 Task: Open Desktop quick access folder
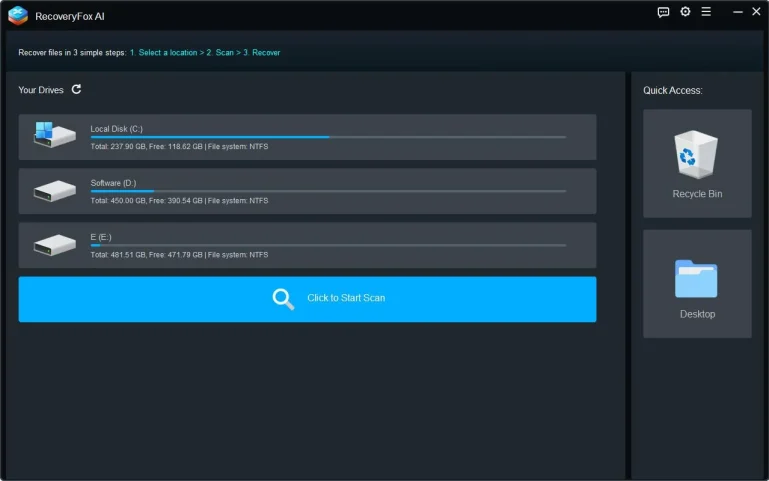click(697, 284)
